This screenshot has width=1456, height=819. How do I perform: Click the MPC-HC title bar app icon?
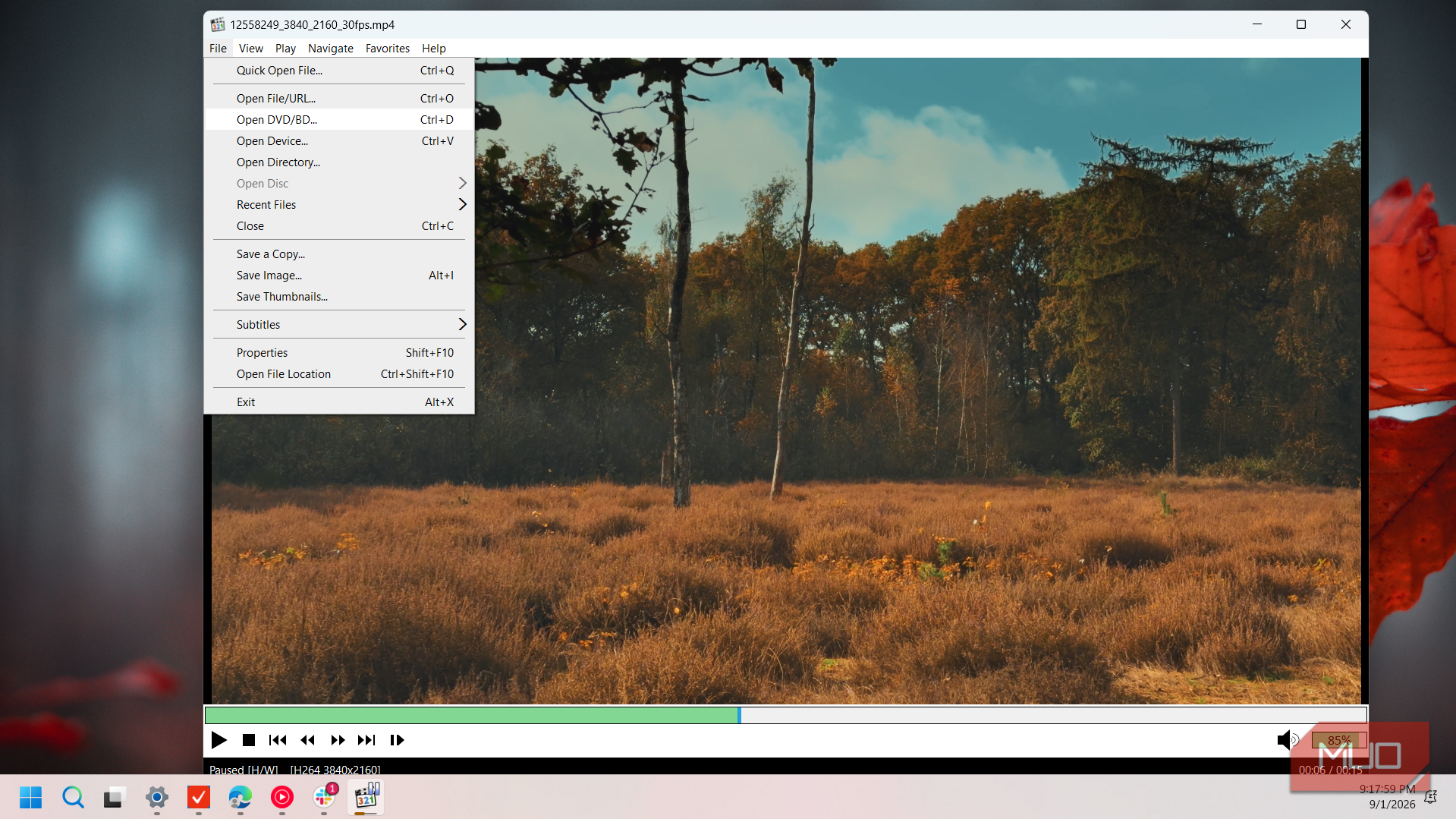pyautogui.click(x=218, y=24)
